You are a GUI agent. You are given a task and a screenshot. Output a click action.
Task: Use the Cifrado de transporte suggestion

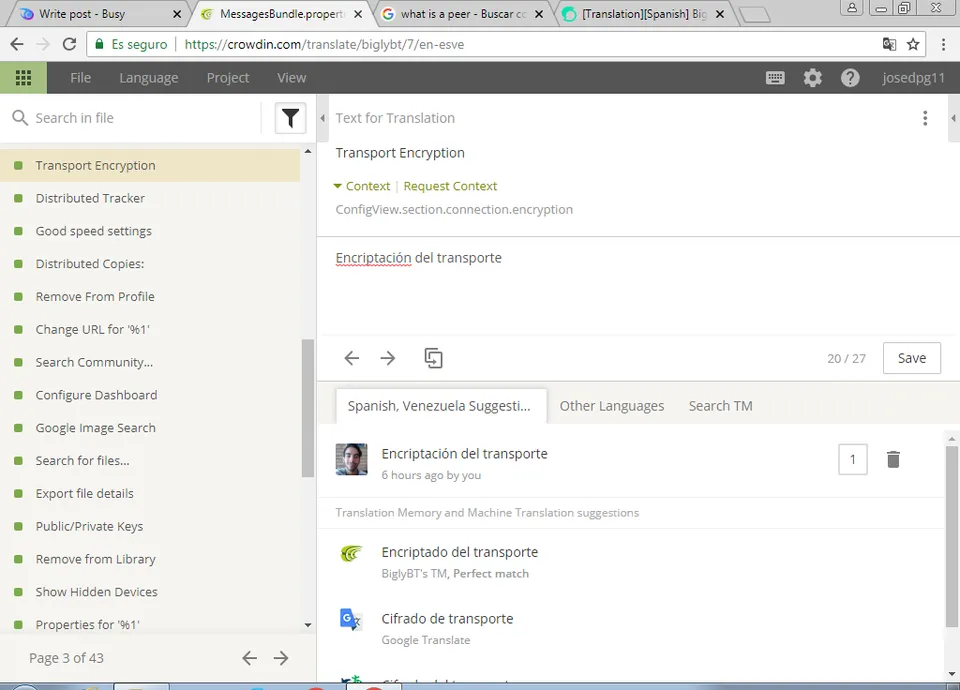(x=448, y=619)
